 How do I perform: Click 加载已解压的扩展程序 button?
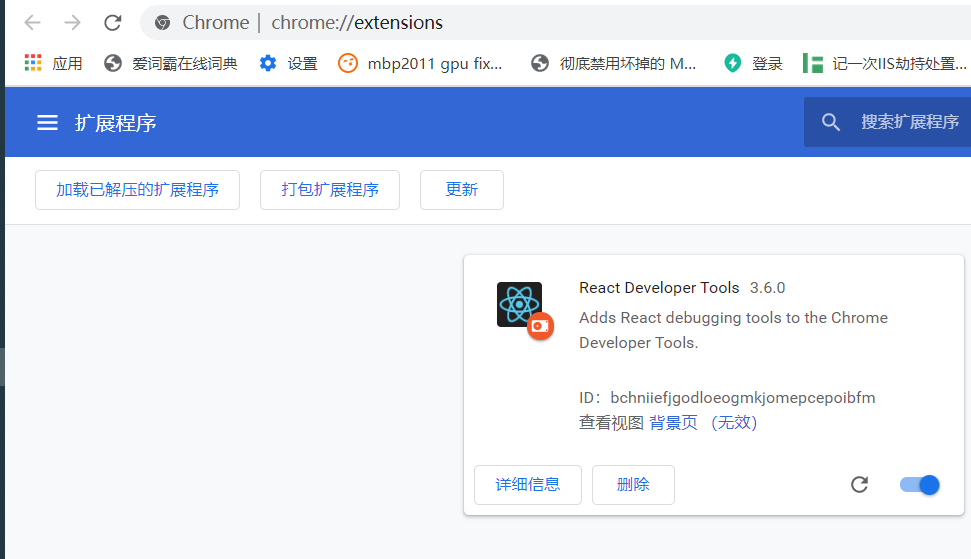coord(137,190)
